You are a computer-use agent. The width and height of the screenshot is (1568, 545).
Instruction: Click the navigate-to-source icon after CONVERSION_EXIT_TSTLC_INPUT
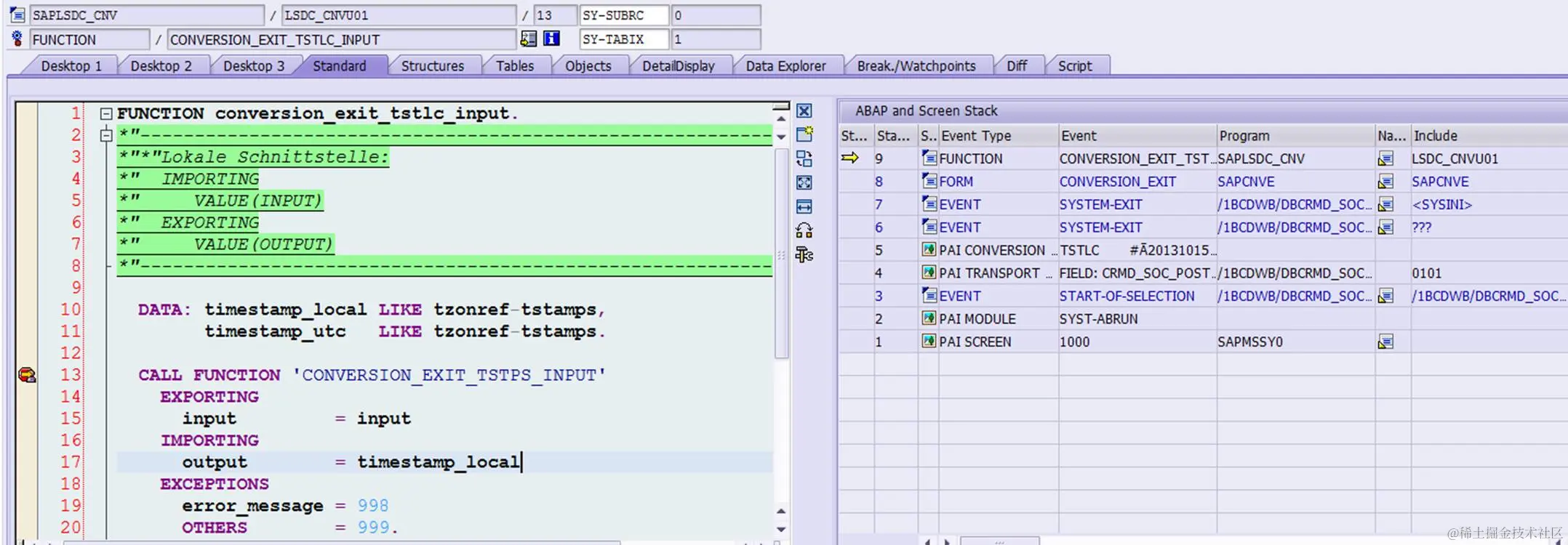[x=529, y=39]
